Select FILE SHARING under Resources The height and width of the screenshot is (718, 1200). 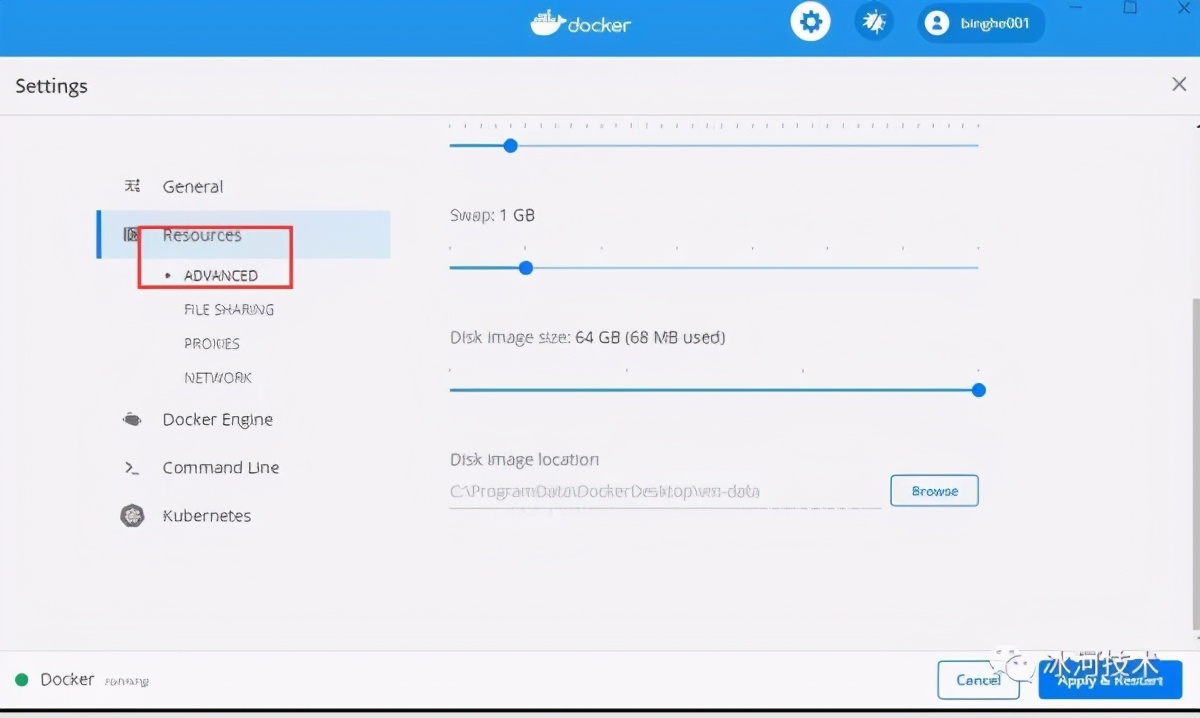(x=228, y=309)
